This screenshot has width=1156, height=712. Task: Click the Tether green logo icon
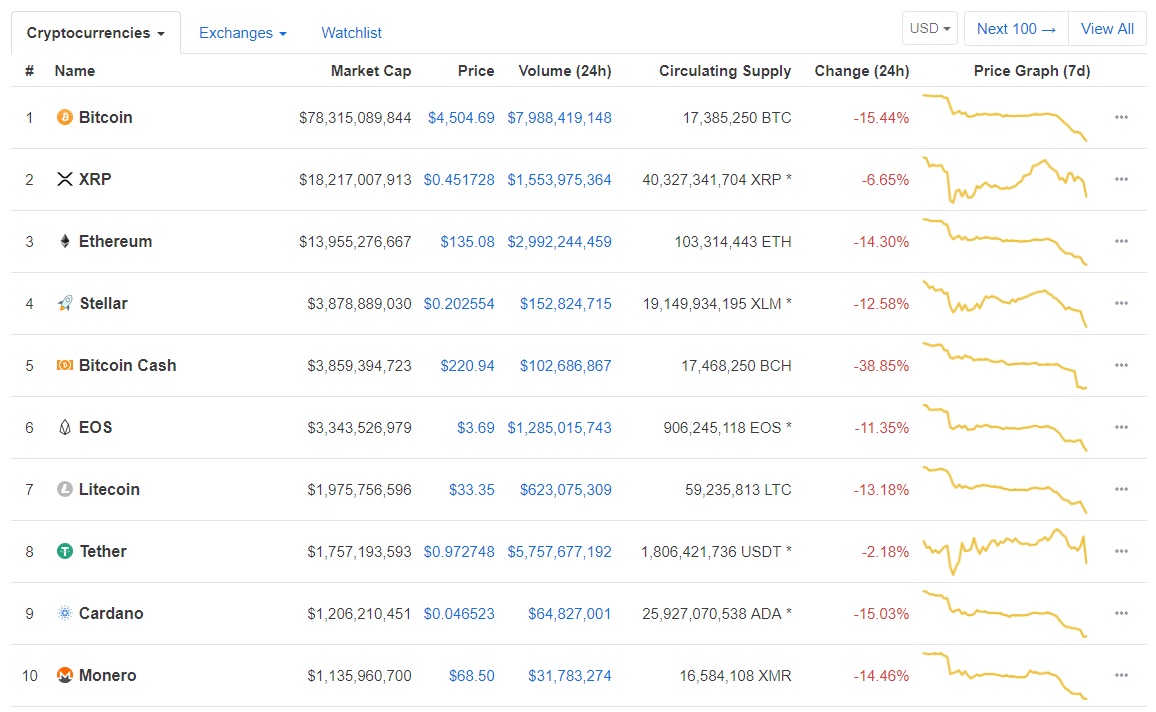65,552
